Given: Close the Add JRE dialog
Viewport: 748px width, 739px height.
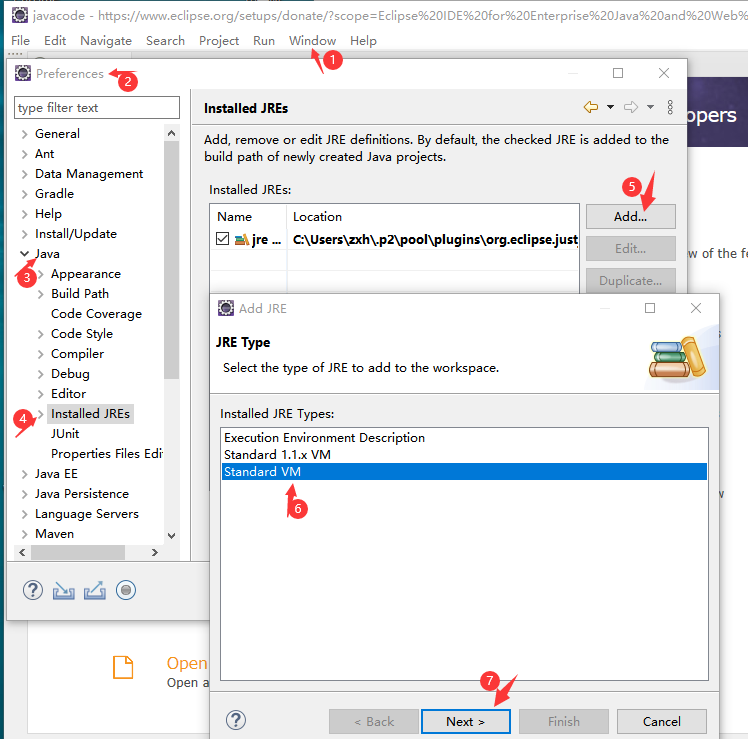Looking at the screenshot, I should coord(696,308).
